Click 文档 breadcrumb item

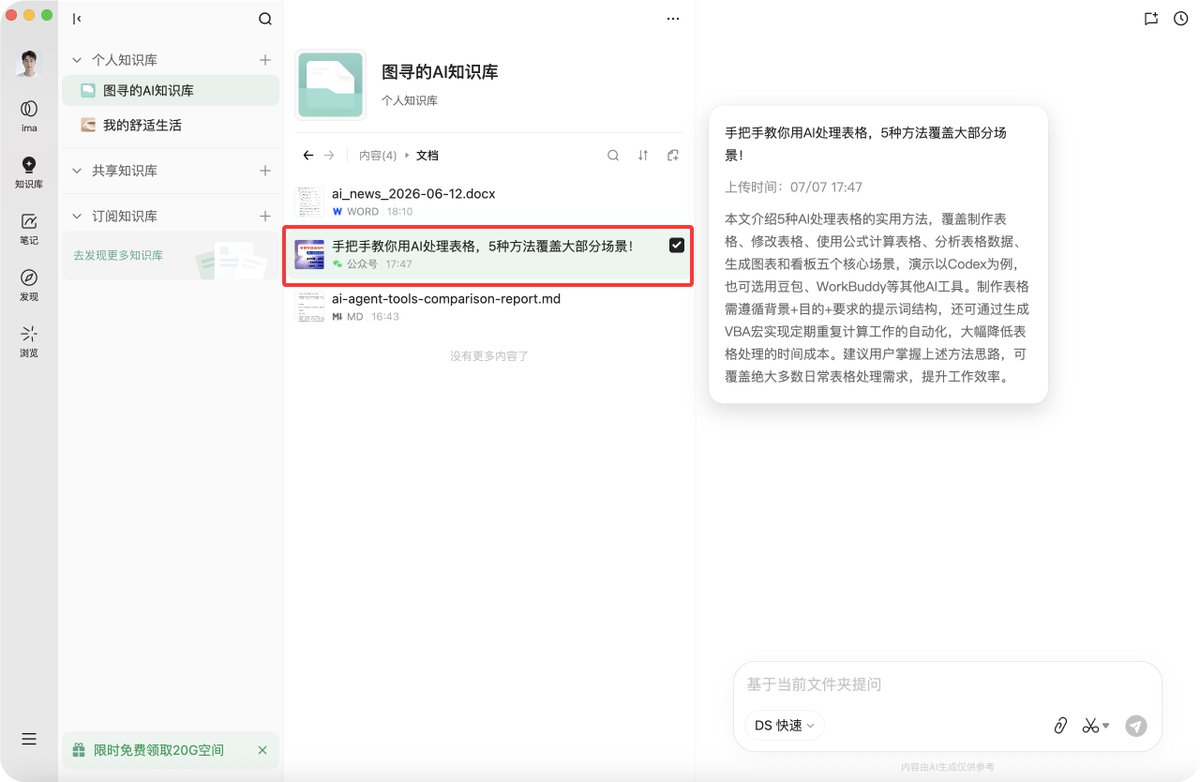427,155
